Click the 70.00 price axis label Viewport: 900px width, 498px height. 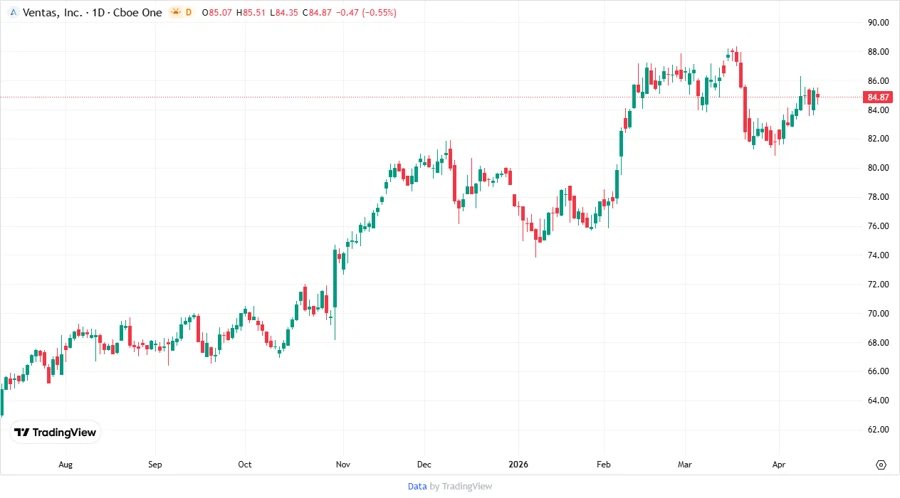pyautogui.click(x=878, y=313)
